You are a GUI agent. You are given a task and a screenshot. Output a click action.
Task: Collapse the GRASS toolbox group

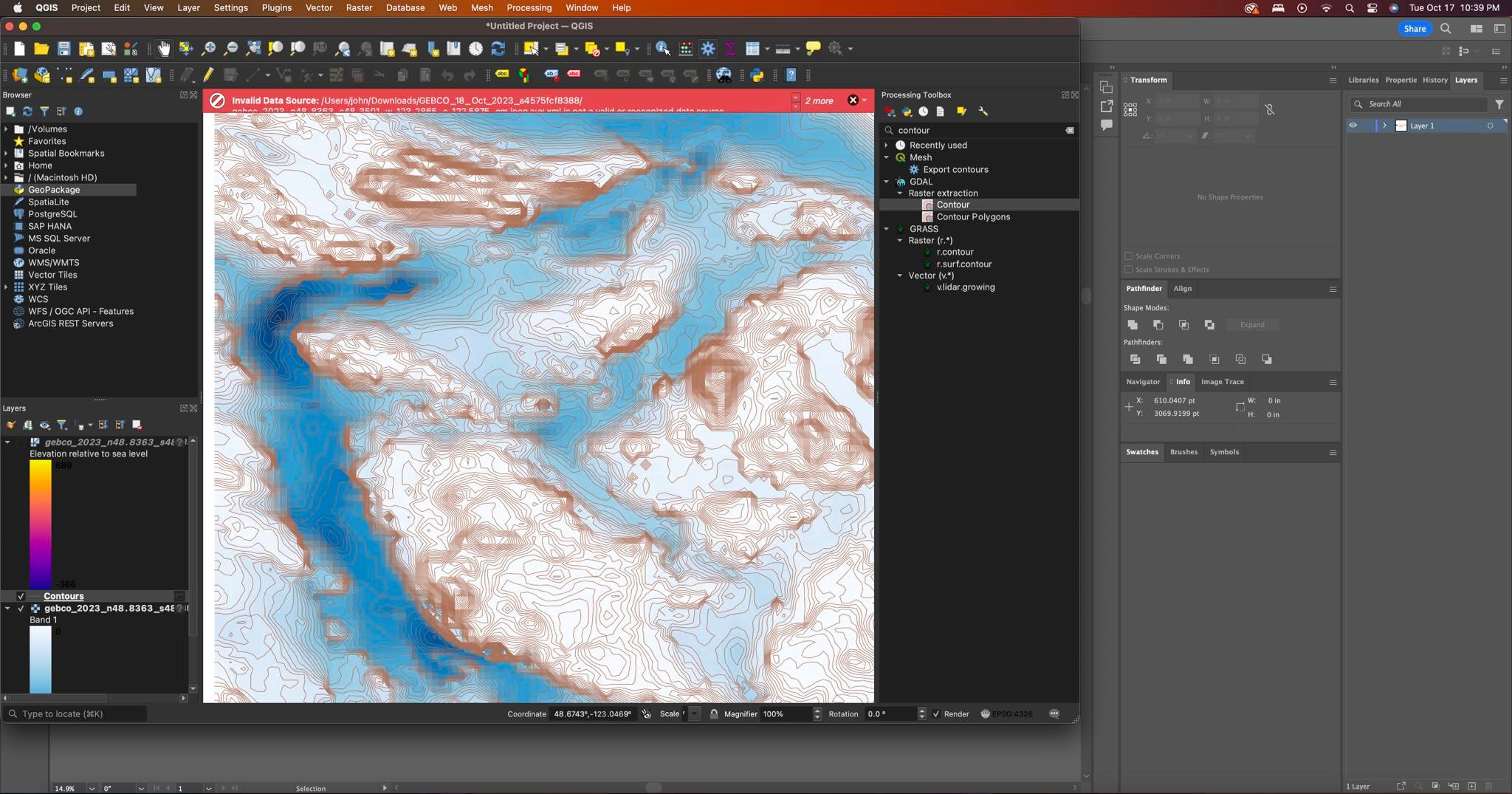tap(887, 229)
